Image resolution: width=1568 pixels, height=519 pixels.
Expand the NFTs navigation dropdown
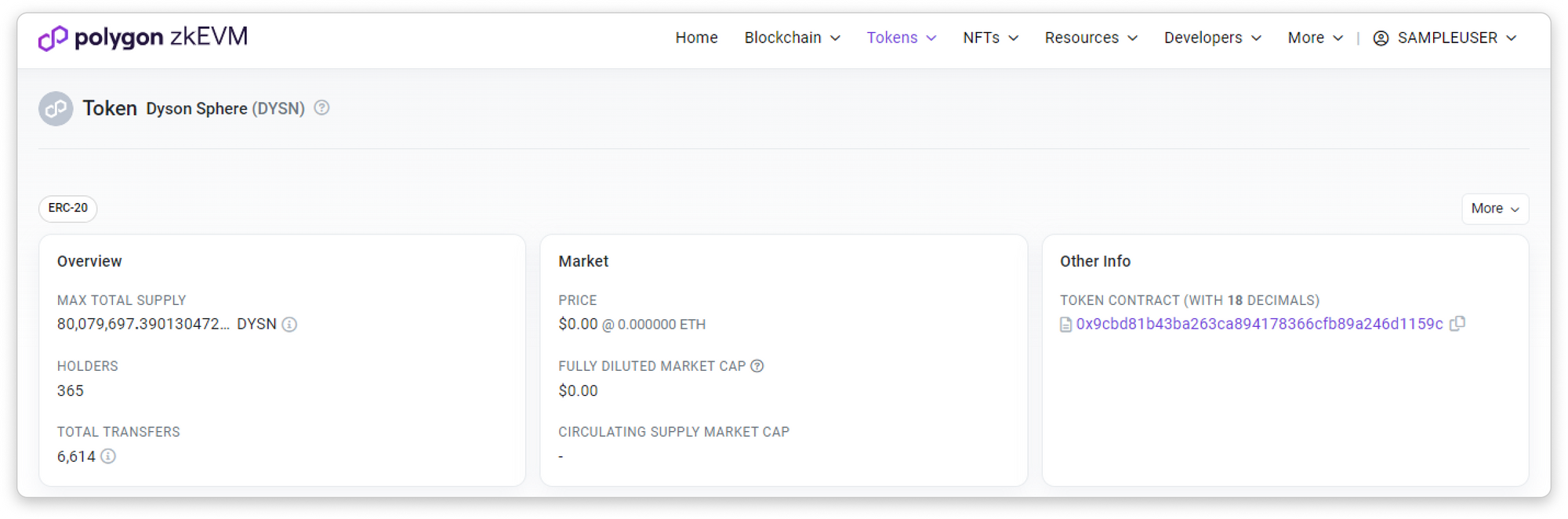tap(990, 38)
